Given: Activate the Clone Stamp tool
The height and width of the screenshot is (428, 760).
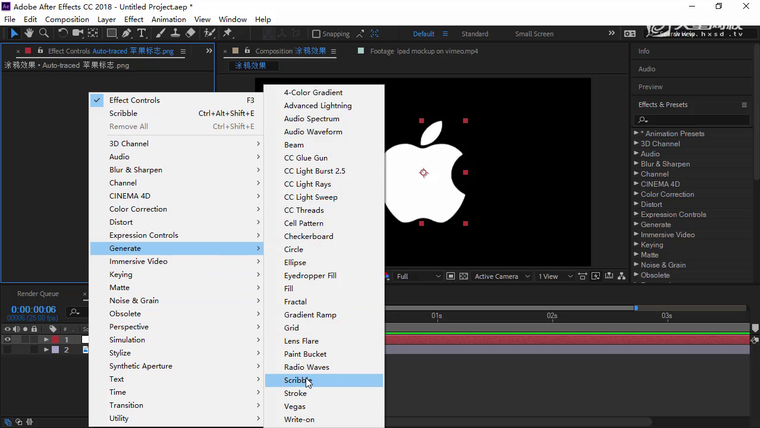Looking at the screenshot, I should click(174, 33).
